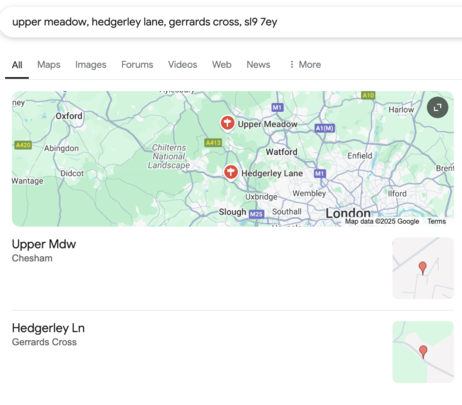Open the Upper Mdw Chesham result
The height and width of the screenshot is (405, 462).
point(44,250)
